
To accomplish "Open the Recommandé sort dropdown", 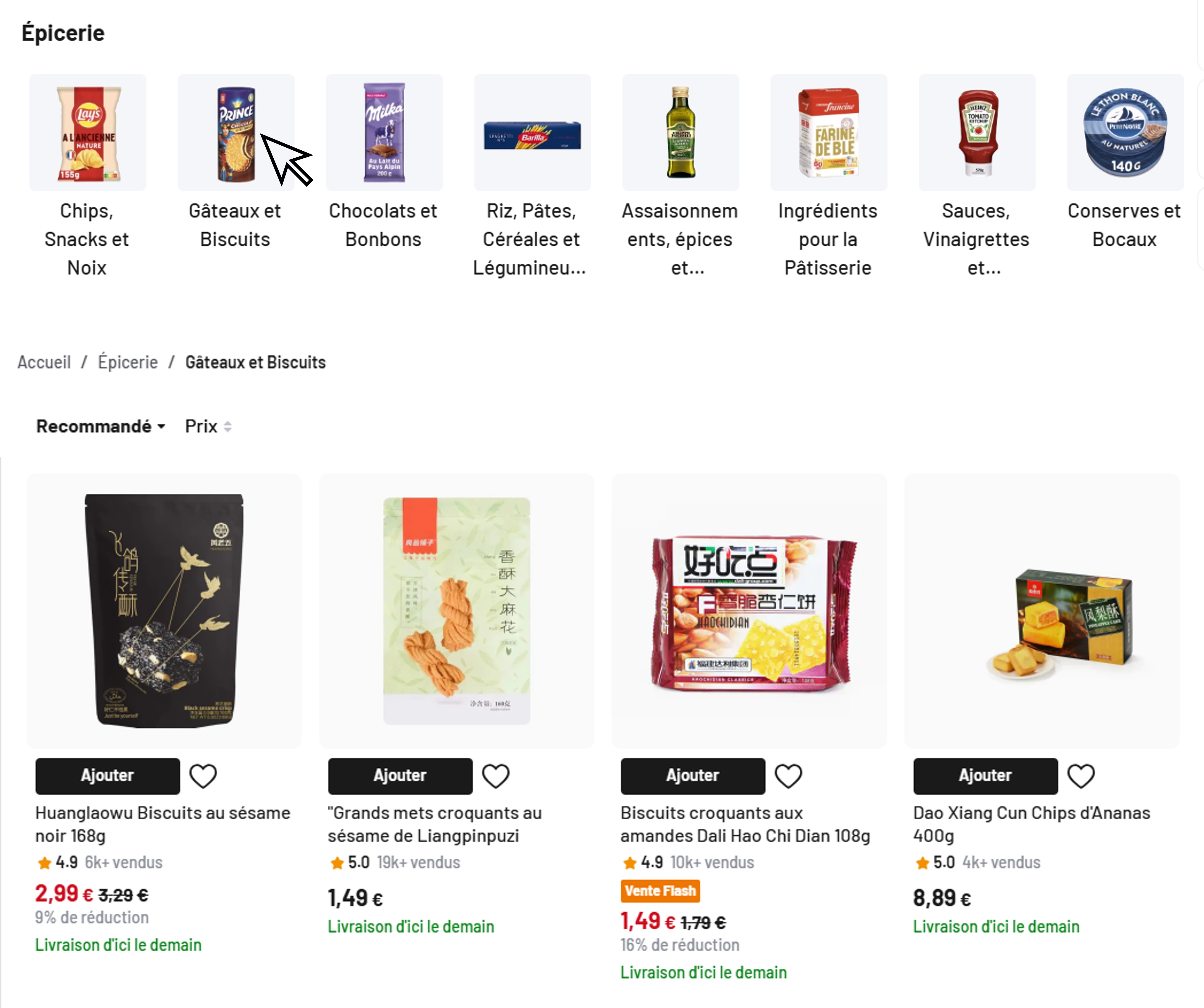I will [101, 426].
